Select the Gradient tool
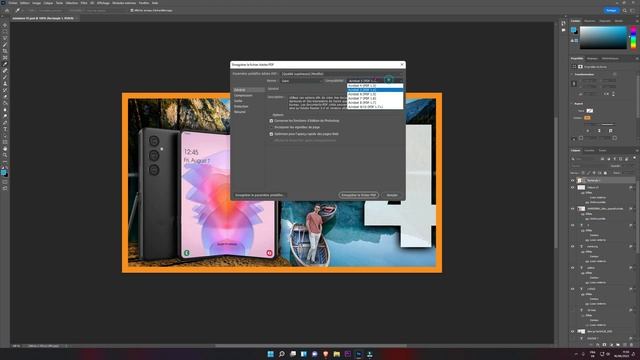This screenshot has width=640, height=360. [x=5, y=103]
